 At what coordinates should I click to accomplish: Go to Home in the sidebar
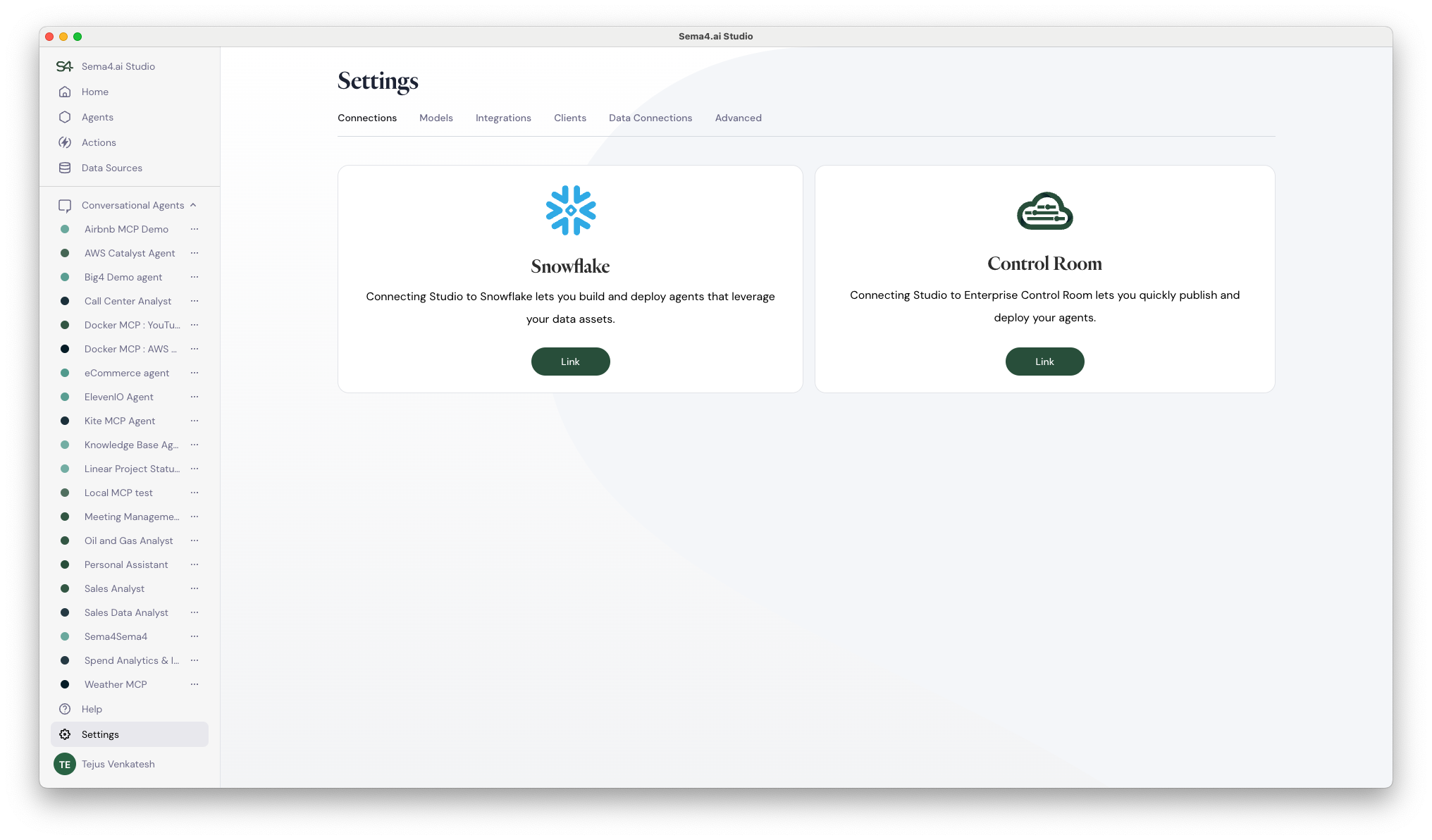coord(95,92)
